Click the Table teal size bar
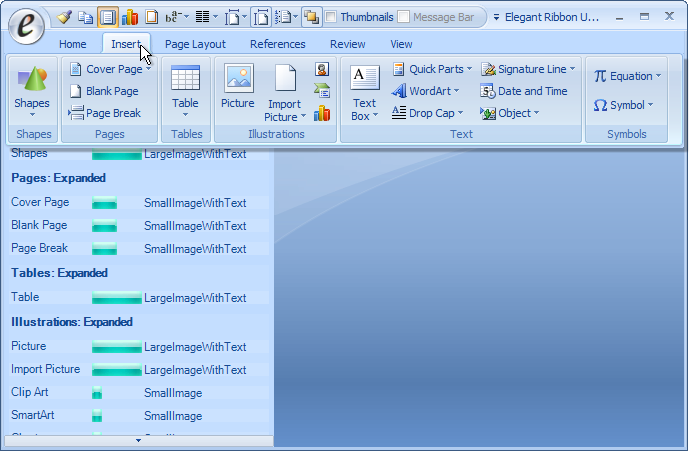 pos(117,298)
